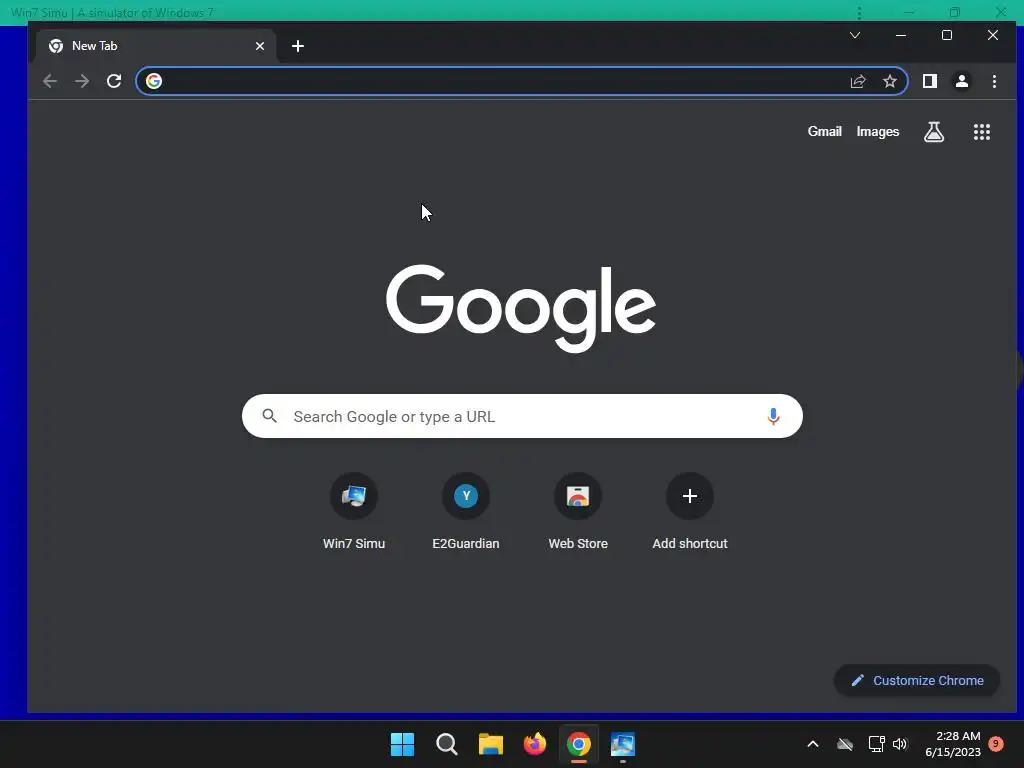This screenshot has height=768, width=1024.
Task: Select the New Tab tab
Action: pyautogui.click(x=155, y=46)
